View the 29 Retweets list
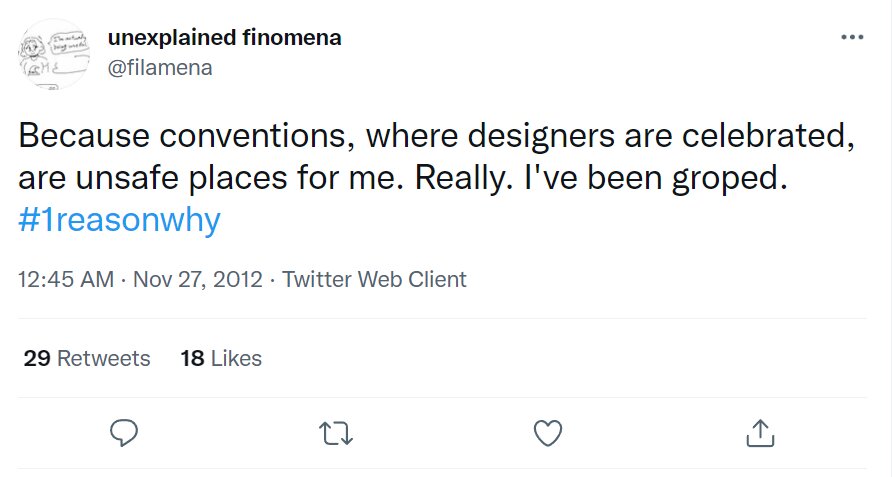The width and height of the screenshot is (892, 477). pos(87,358)
